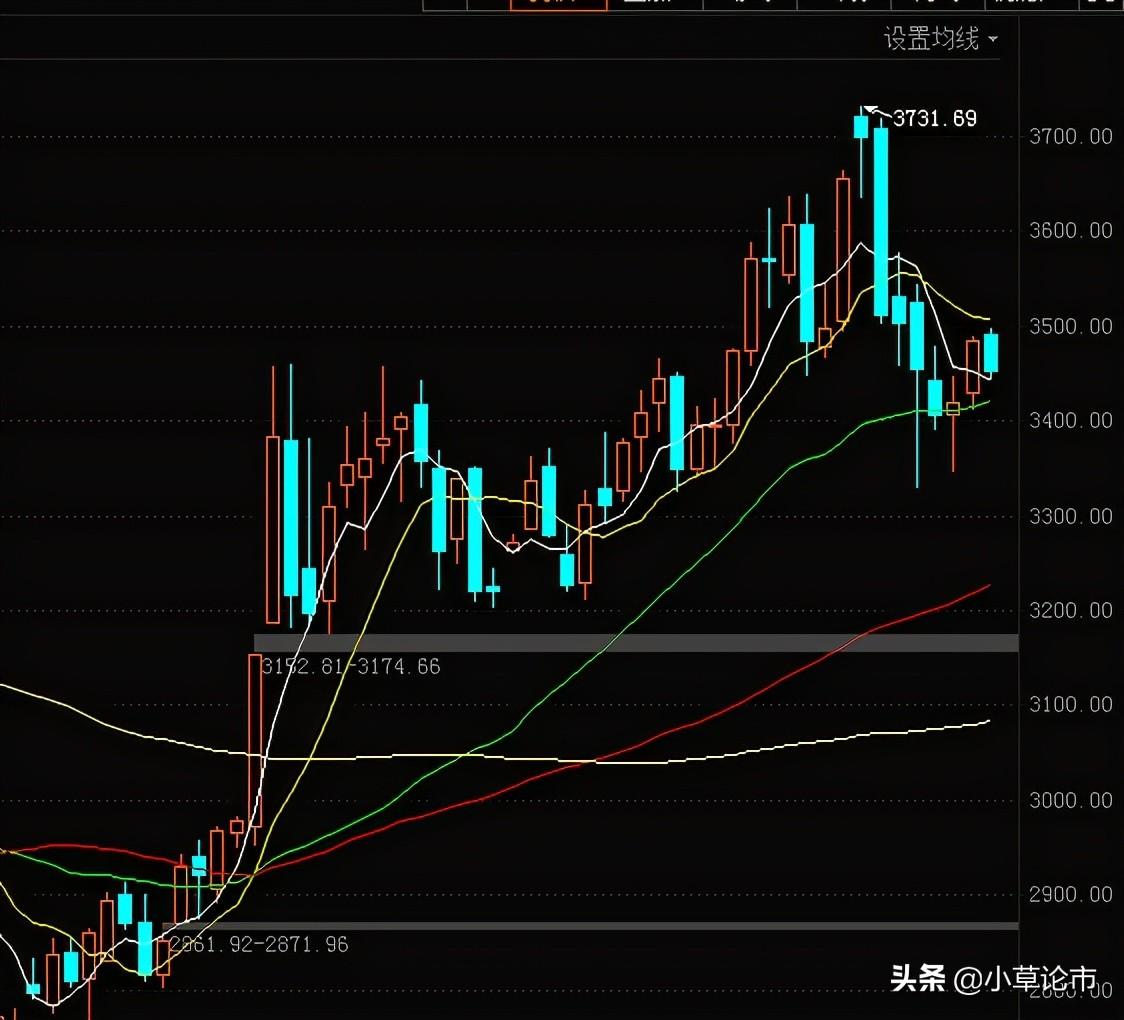Click the 3100.00 price axis label
The height and width of the screenshot is (1020, 1124).
[1071, 705]
